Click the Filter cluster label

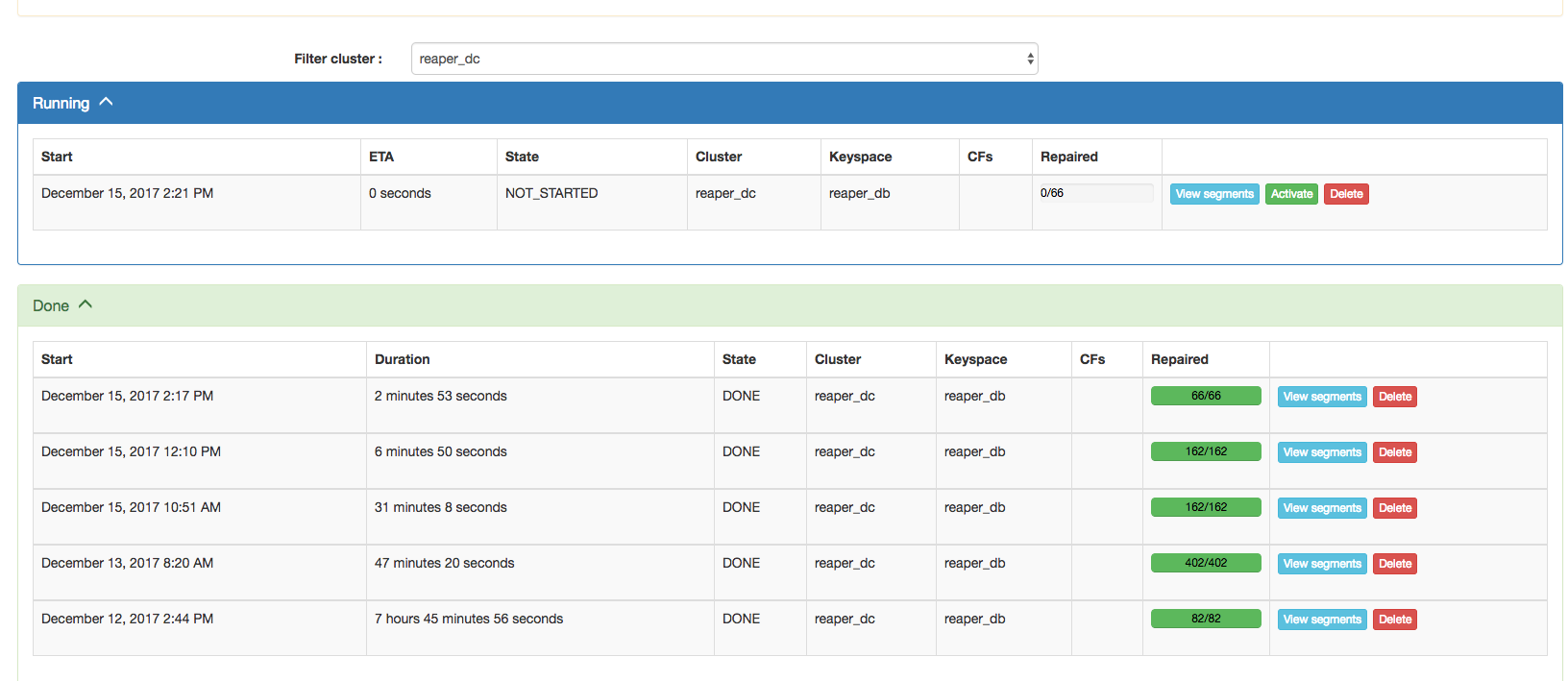point(338,59)
